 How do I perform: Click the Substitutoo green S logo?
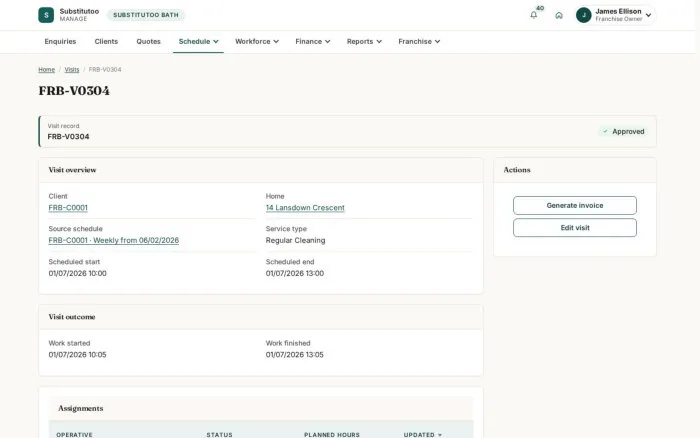point(46,15)
